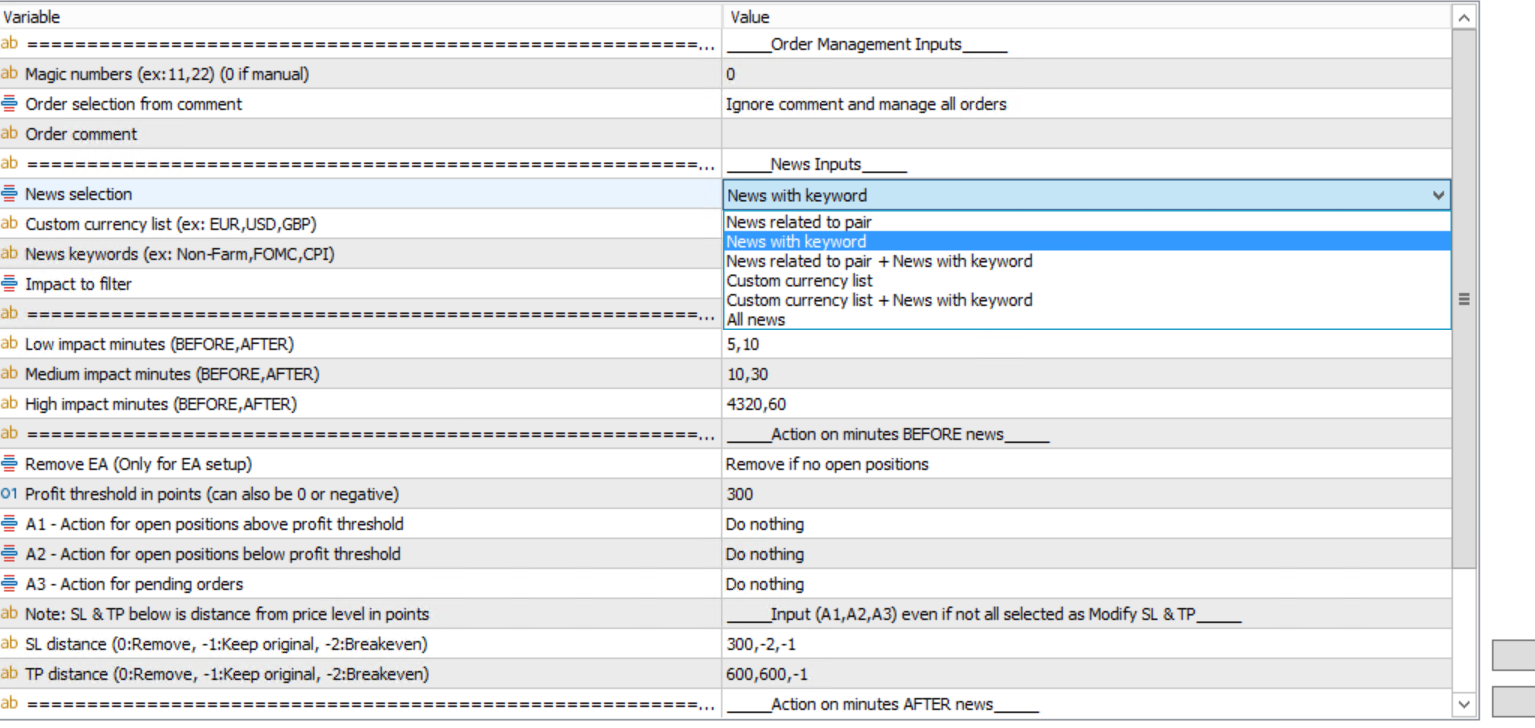Select the 'SL distance' row label
The width and height of the screenshot is (1535, 728).
point(227,644)
